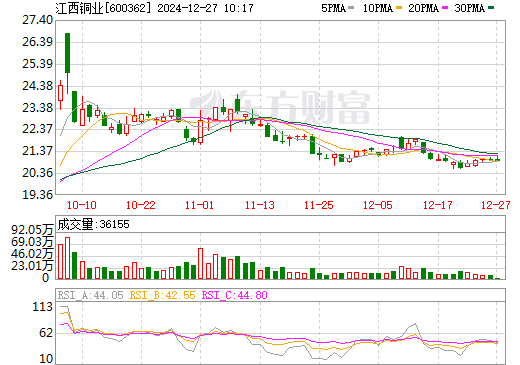
Task: Select the 12-27 date axis label
Action: 496,205
